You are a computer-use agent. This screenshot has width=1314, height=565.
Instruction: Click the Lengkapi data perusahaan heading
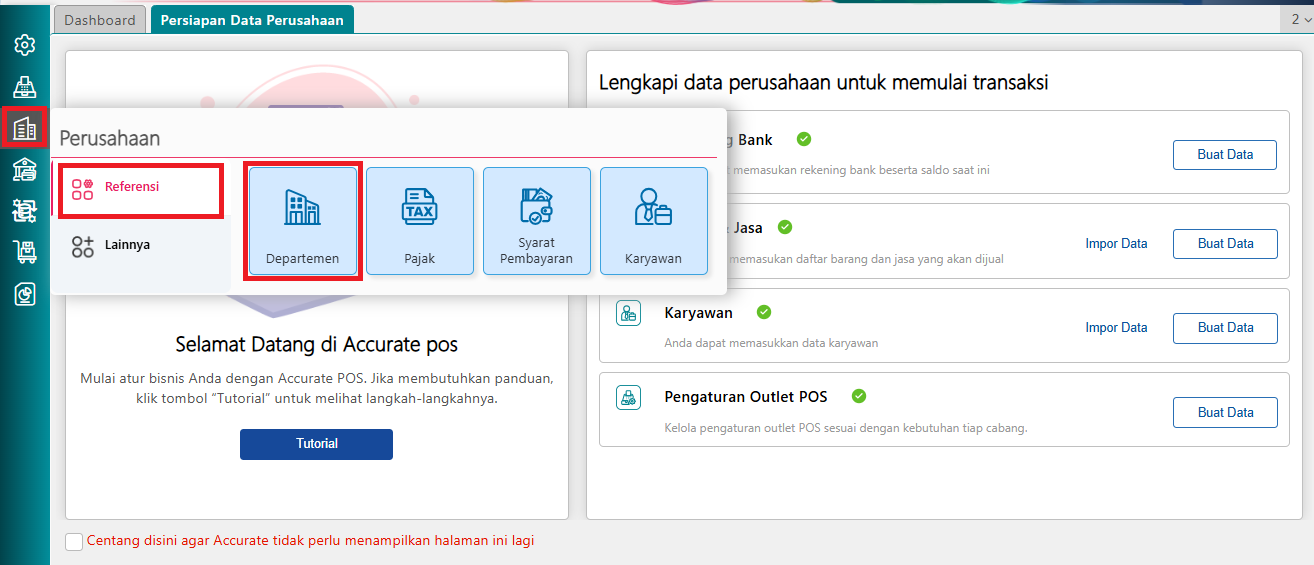coord(824,82)
